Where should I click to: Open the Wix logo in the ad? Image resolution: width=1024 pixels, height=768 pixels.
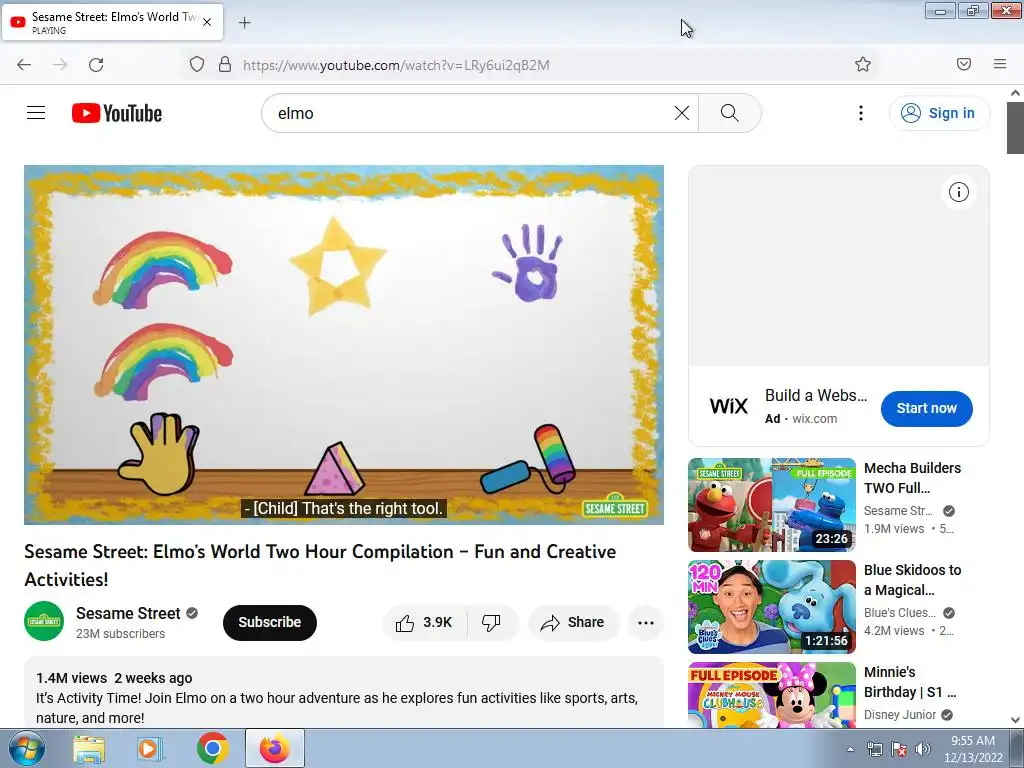[728, 406]
